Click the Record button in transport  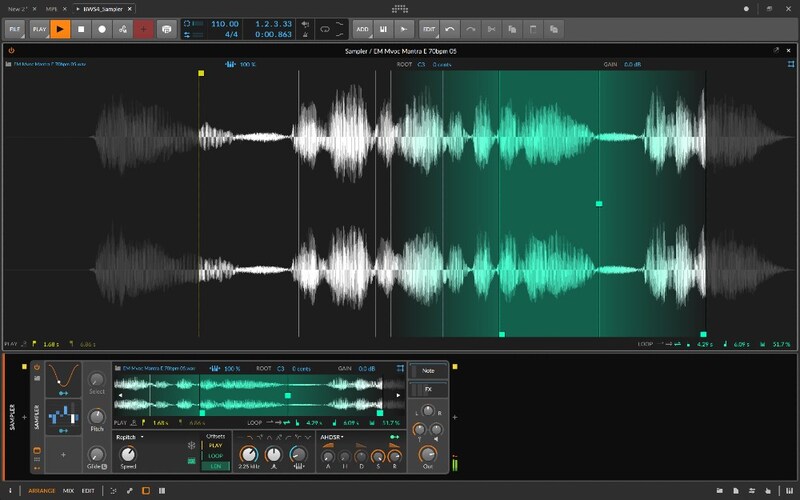pyautogui.click(x=102, y=29)
